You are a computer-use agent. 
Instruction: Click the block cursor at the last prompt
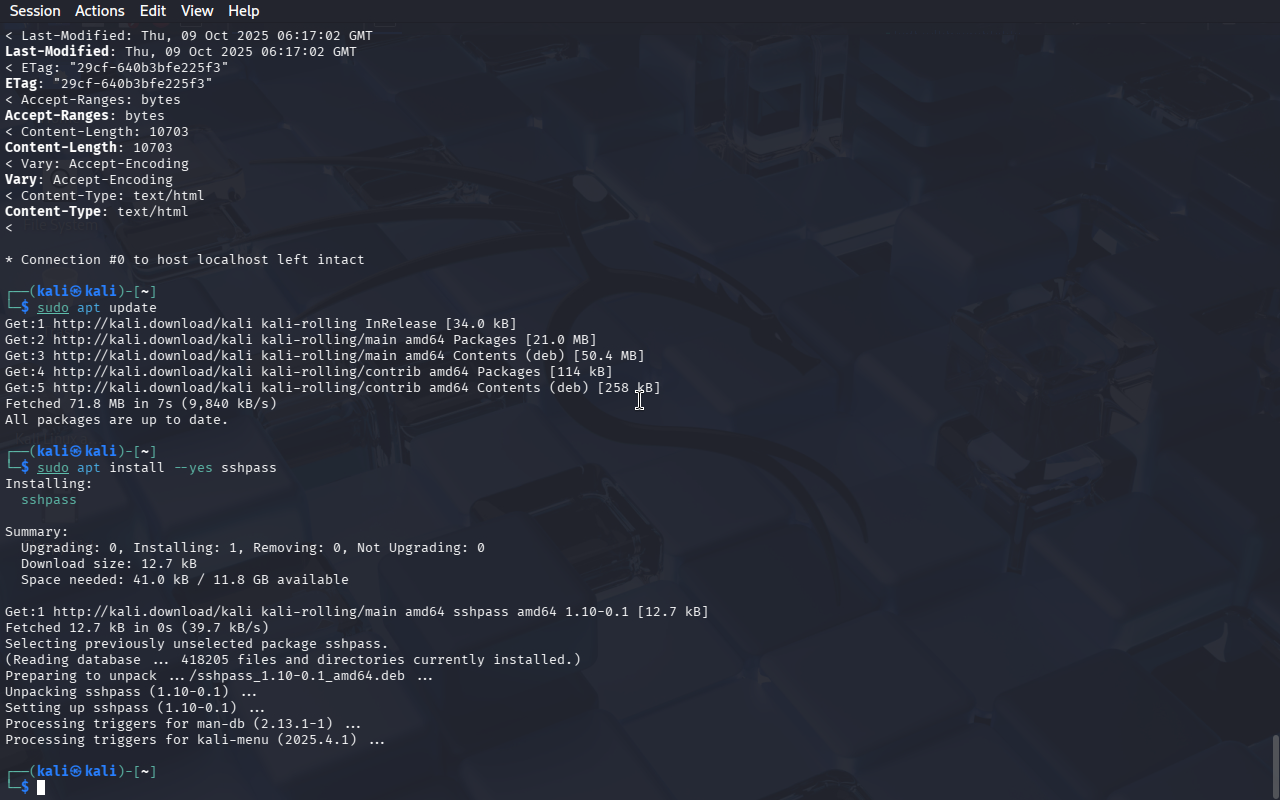click(x=41, y=788)
